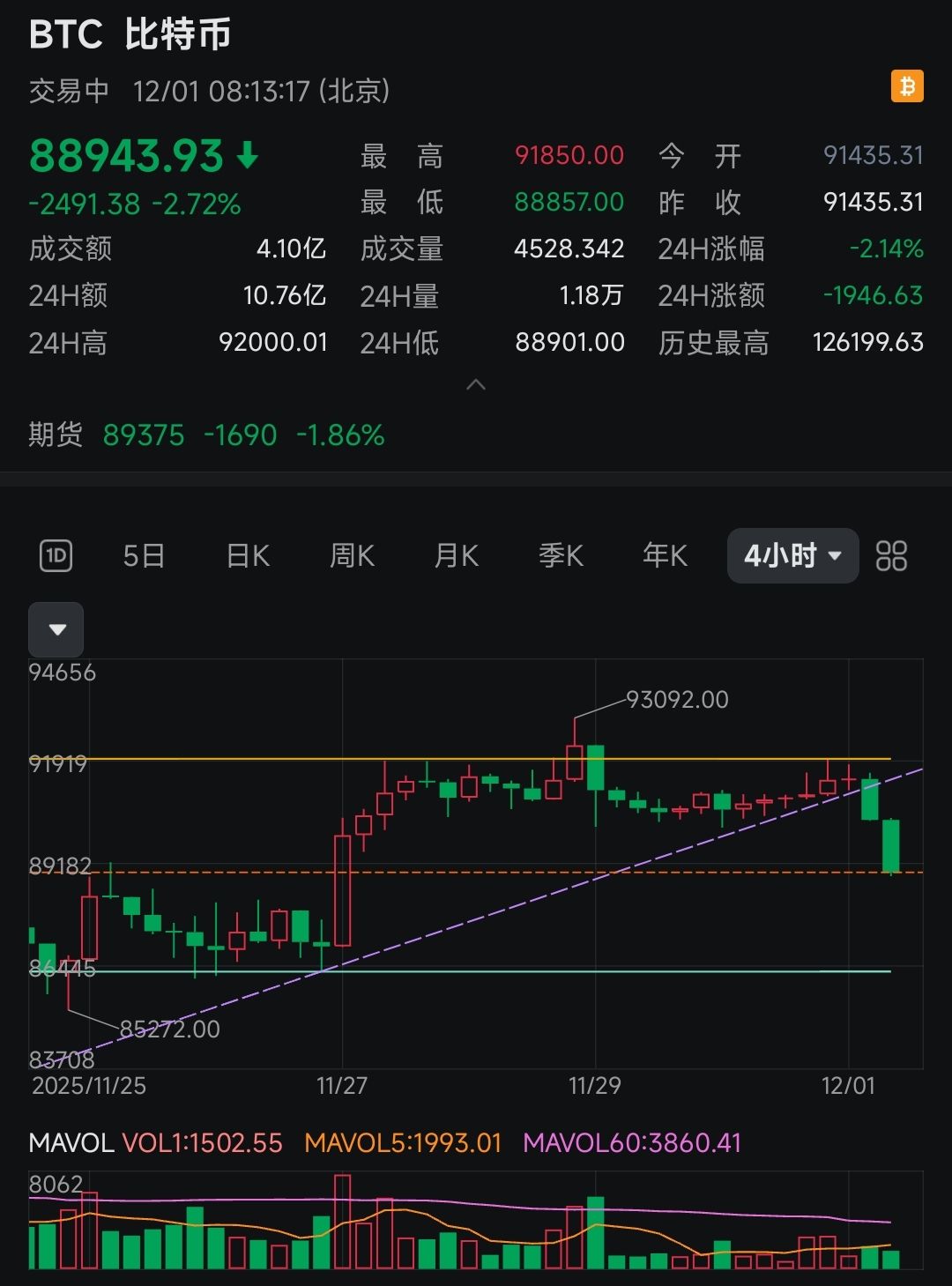Tap the MAVOL indicator label
Screen dimensions: 952x1286
pos(71,1143)
